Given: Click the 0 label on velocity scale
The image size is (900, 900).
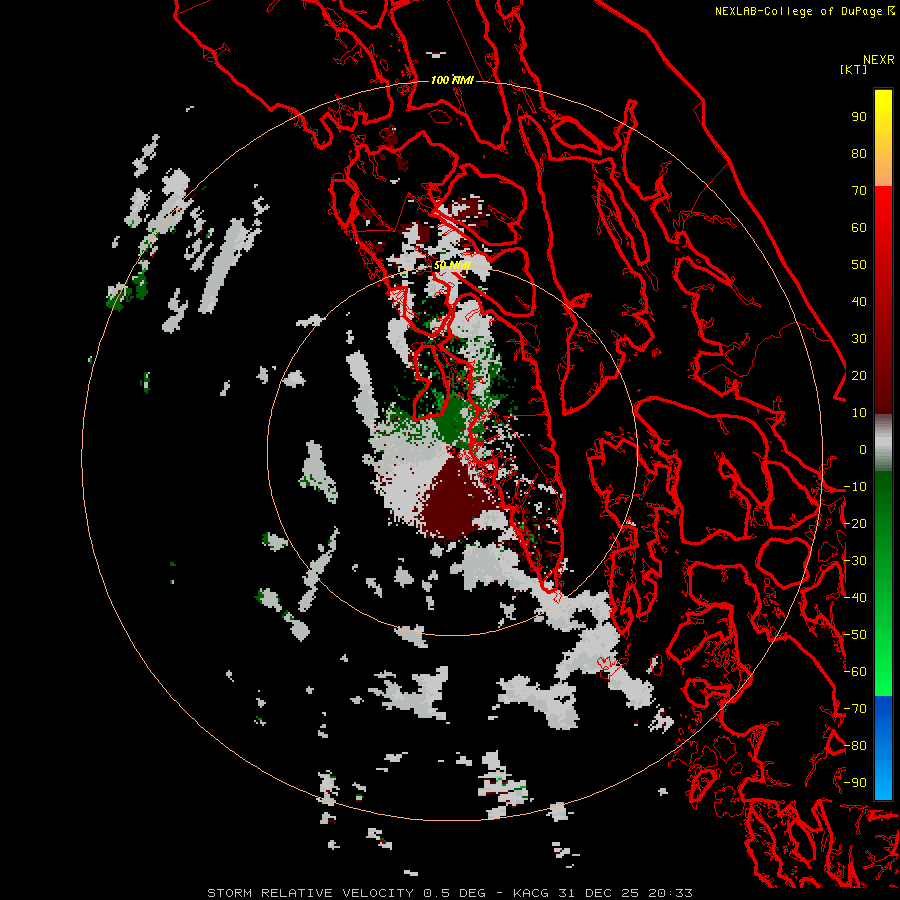Looking at the screenshot, I should point(863,450).
